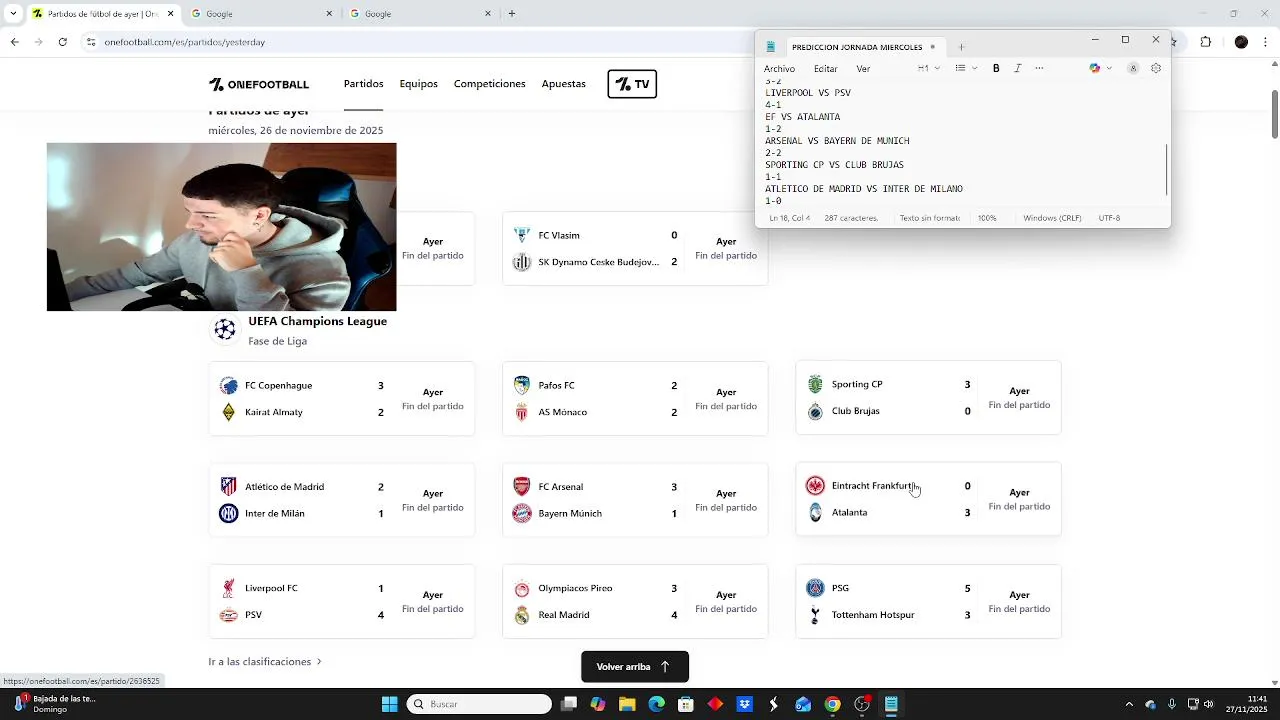The height and width of the screenshot is (720, 1280).
Task: Click the Real Madrid crest
Action: click(521, 615)
